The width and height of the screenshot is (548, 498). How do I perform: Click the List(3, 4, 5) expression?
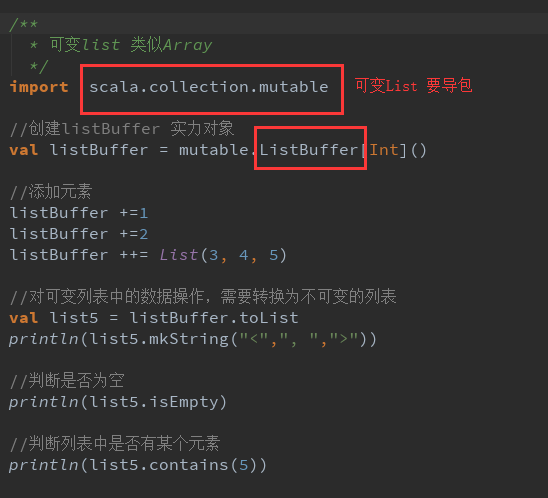(x=223, y=255)
